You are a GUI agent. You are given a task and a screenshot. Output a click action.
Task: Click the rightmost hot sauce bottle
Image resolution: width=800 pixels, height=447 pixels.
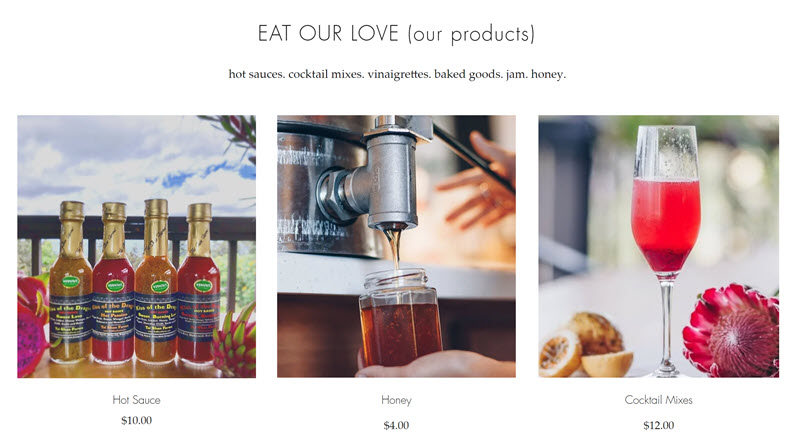(198, 284)
